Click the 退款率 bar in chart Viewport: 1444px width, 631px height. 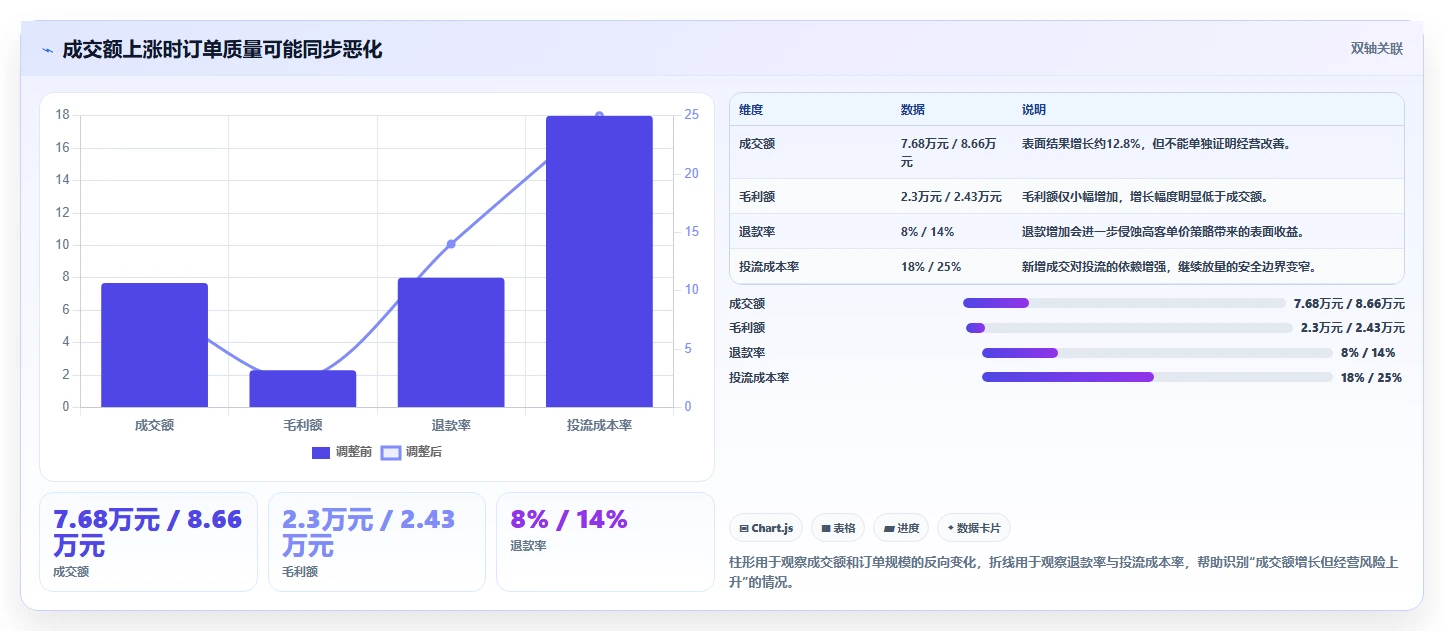[x=451, y=342]
